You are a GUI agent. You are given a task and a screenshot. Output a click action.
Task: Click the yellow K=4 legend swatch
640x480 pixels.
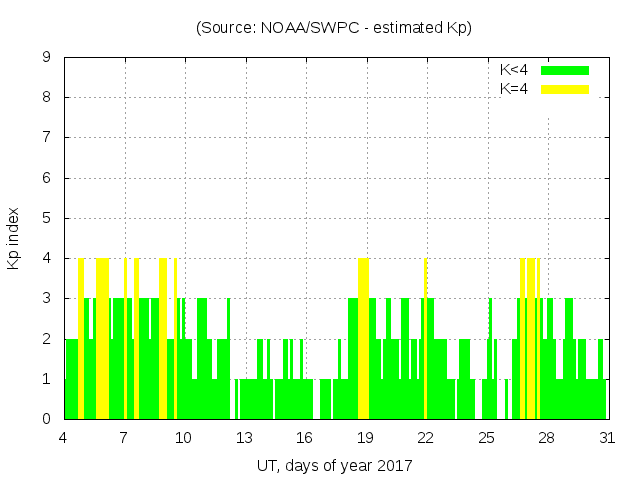coord(565,89)
